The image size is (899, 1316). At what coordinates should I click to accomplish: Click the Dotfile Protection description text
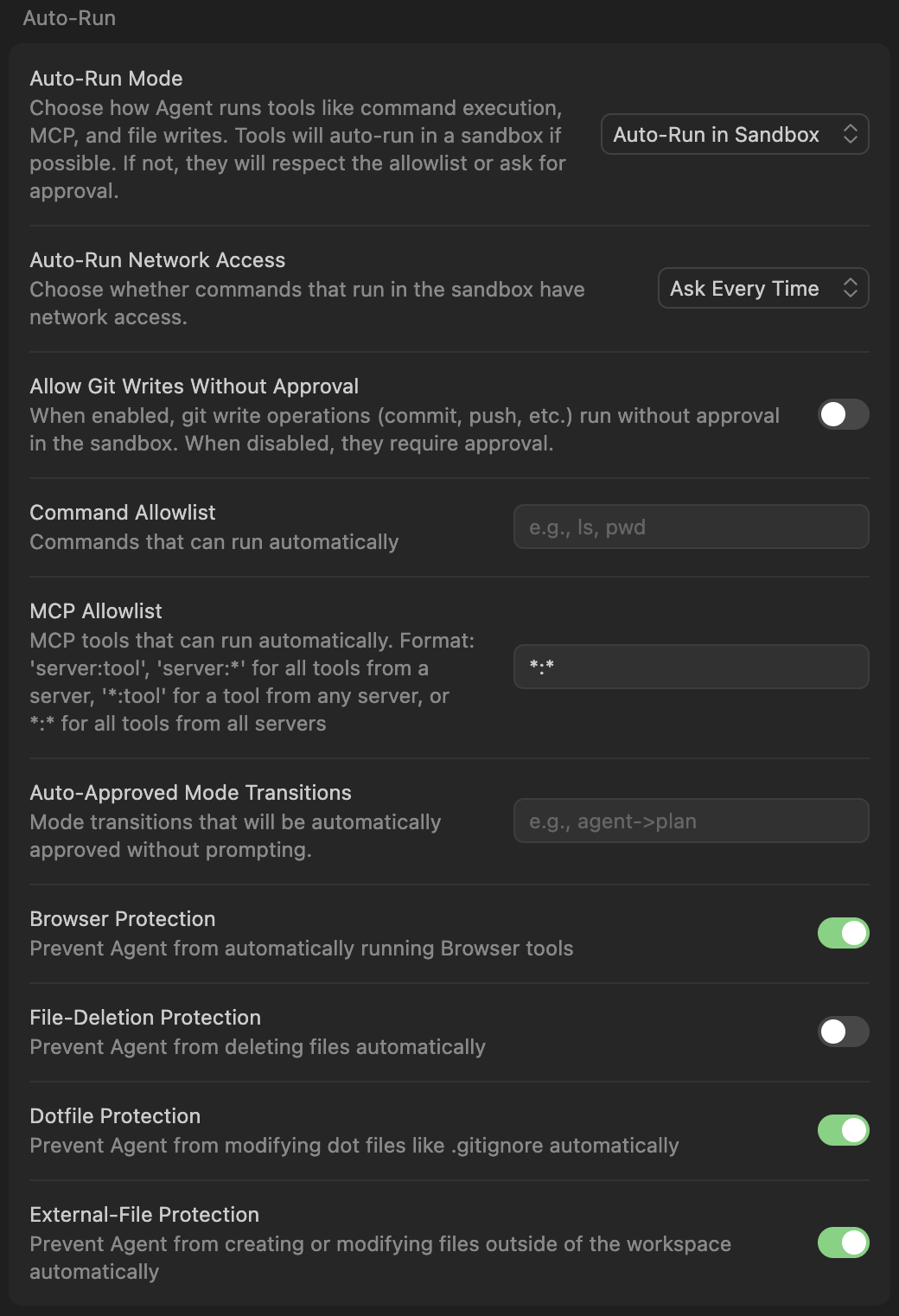coord(354,1146)
